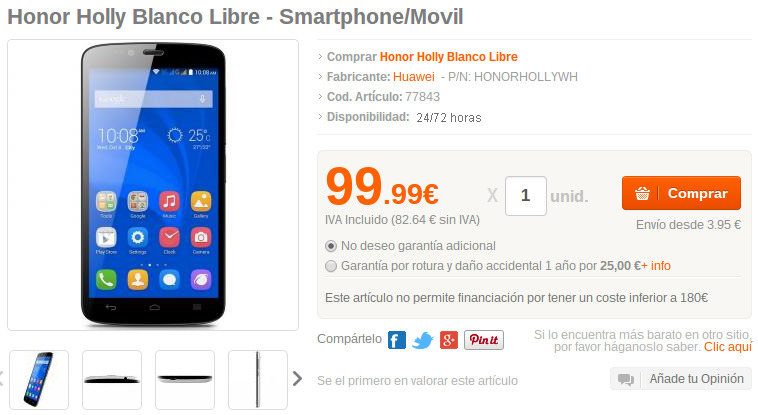Share this product on Twitter
The height and width of the screenshot is (415, 758).
[x=423, y=340]
